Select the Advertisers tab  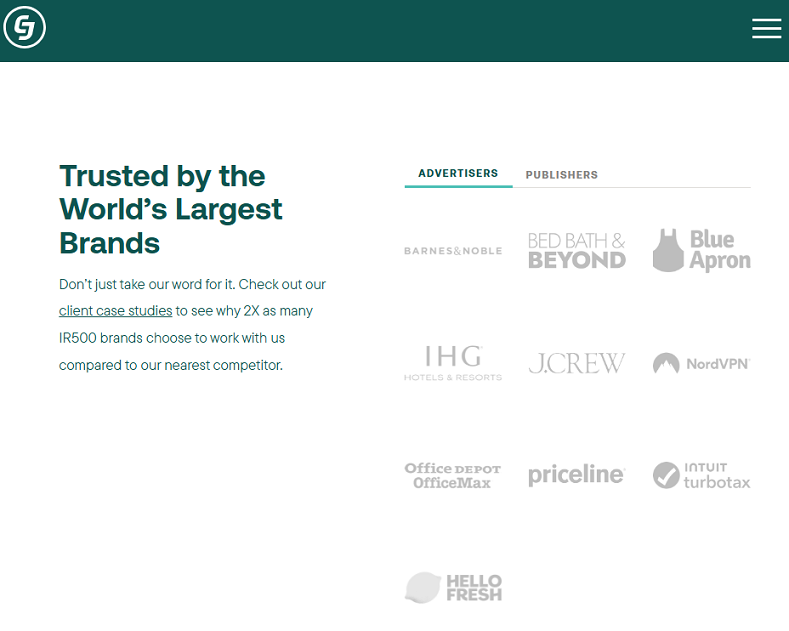coord(458,173)
